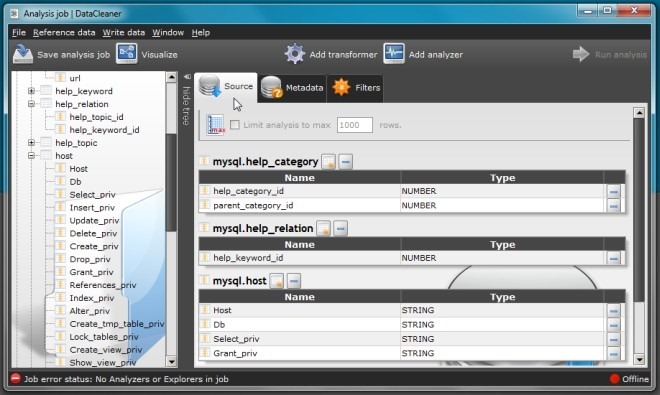This screenshot has width=660, height=395.
Task: Select Create_priv column in the tree
Action: click(94, 246)
